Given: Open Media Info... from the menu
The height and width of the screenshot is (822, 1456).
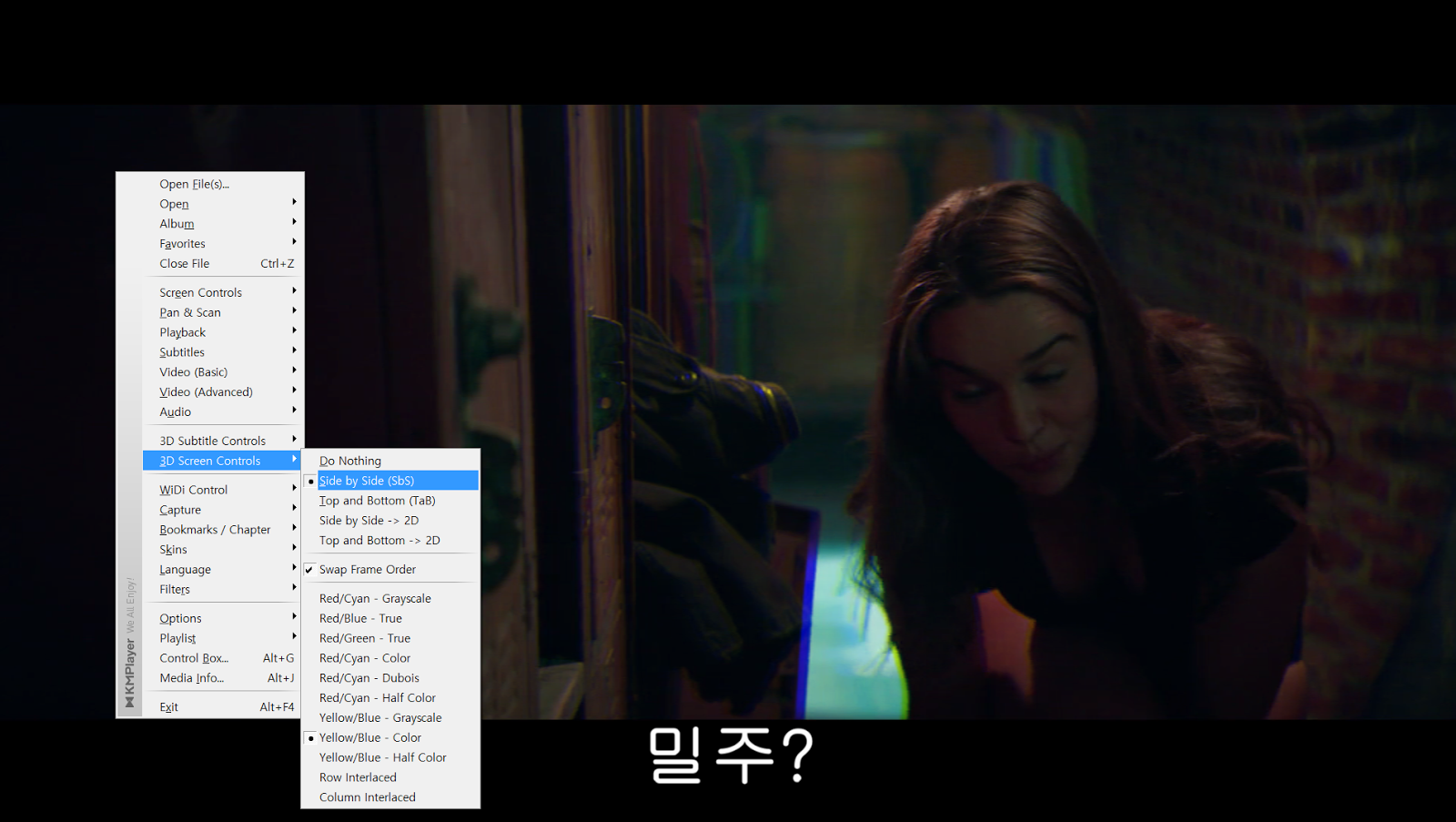Looking at the screenshot, I should coord(221,678).
